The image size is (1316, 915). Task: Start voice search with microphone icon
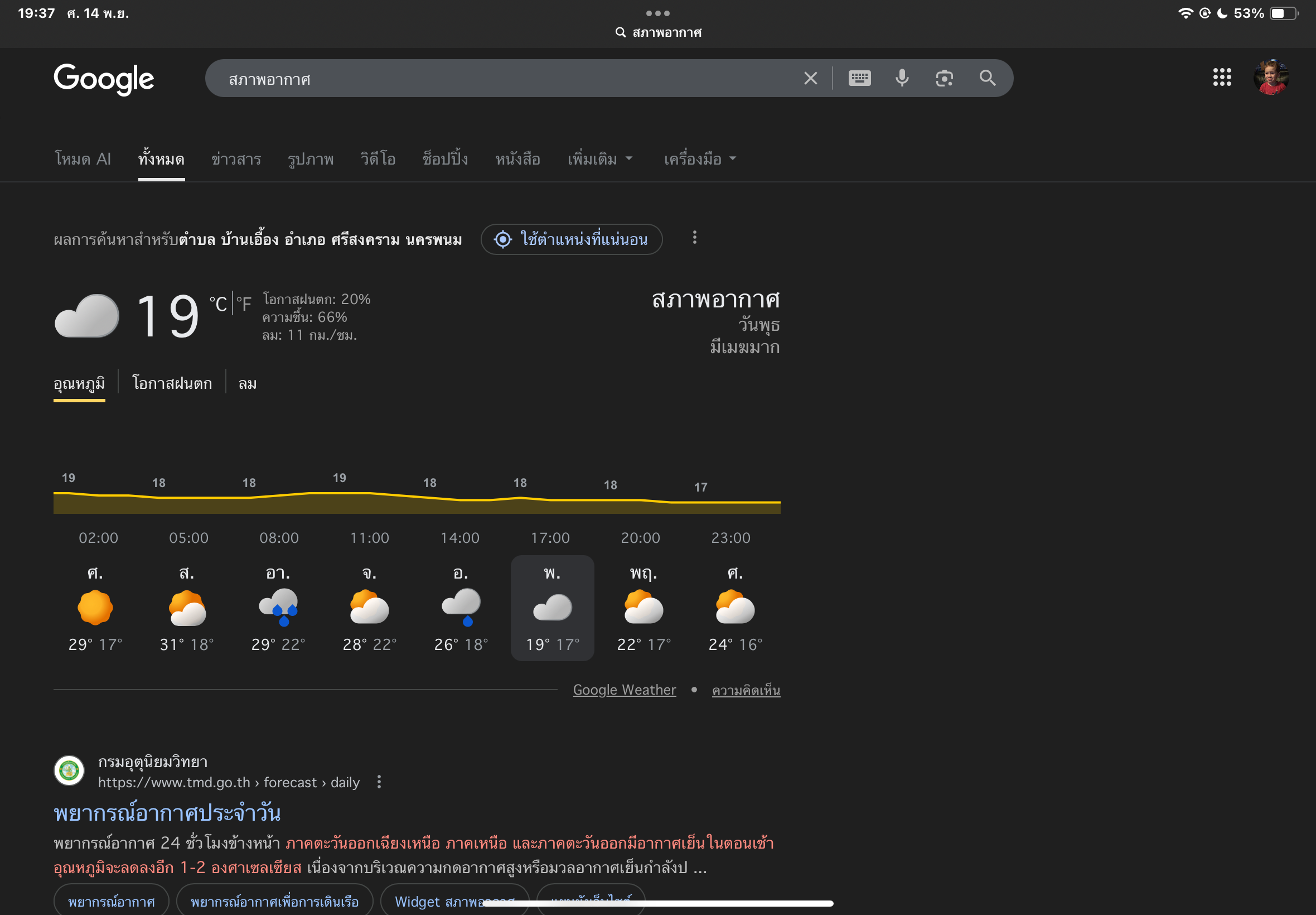(902, 78)
